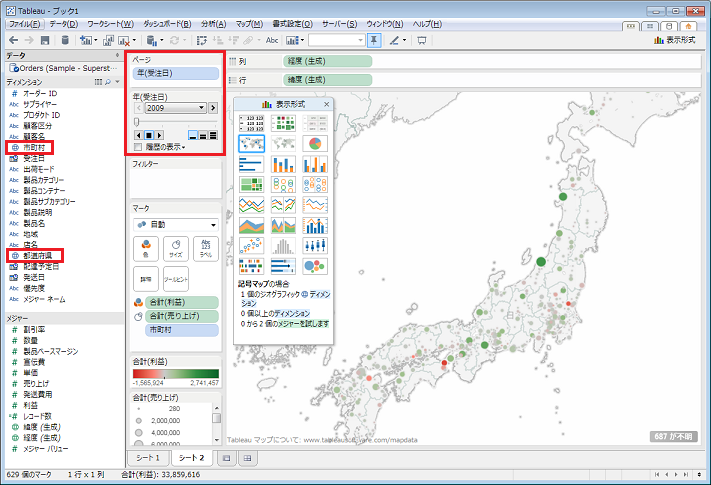This screenshot has height=485, width=711.
Task: Click the data source cylinder icon
Action: [x=65, y=40]
